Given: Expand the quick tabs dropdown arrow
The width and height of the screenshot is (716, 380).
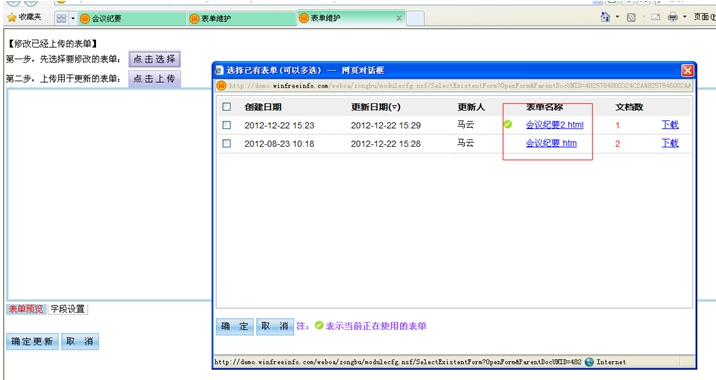Looking at the screenshot, I should (73, 18).
